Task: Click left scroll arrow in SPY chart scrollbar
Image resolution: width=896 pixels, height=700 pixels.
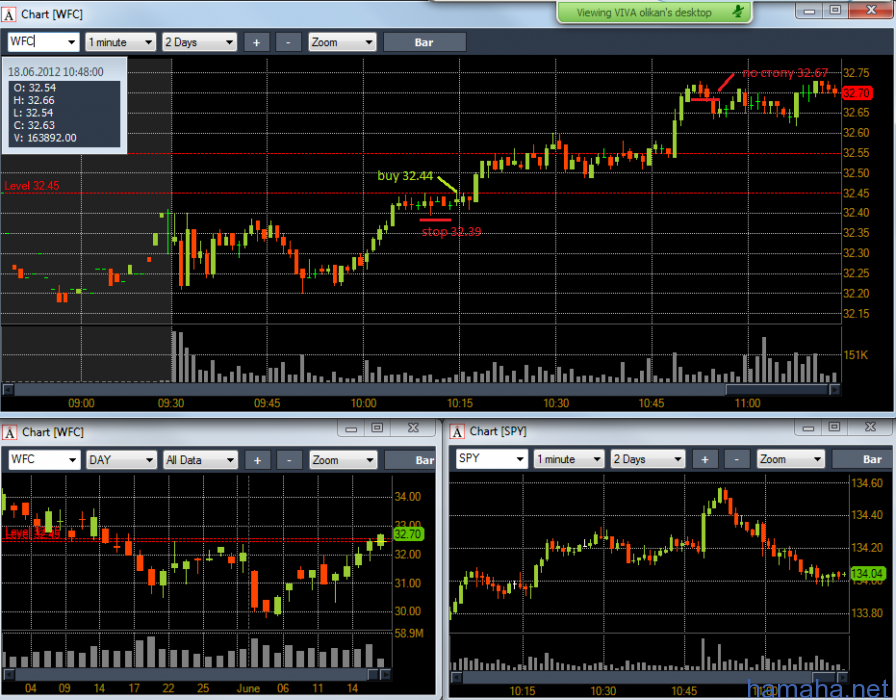Action: (457, 678)
